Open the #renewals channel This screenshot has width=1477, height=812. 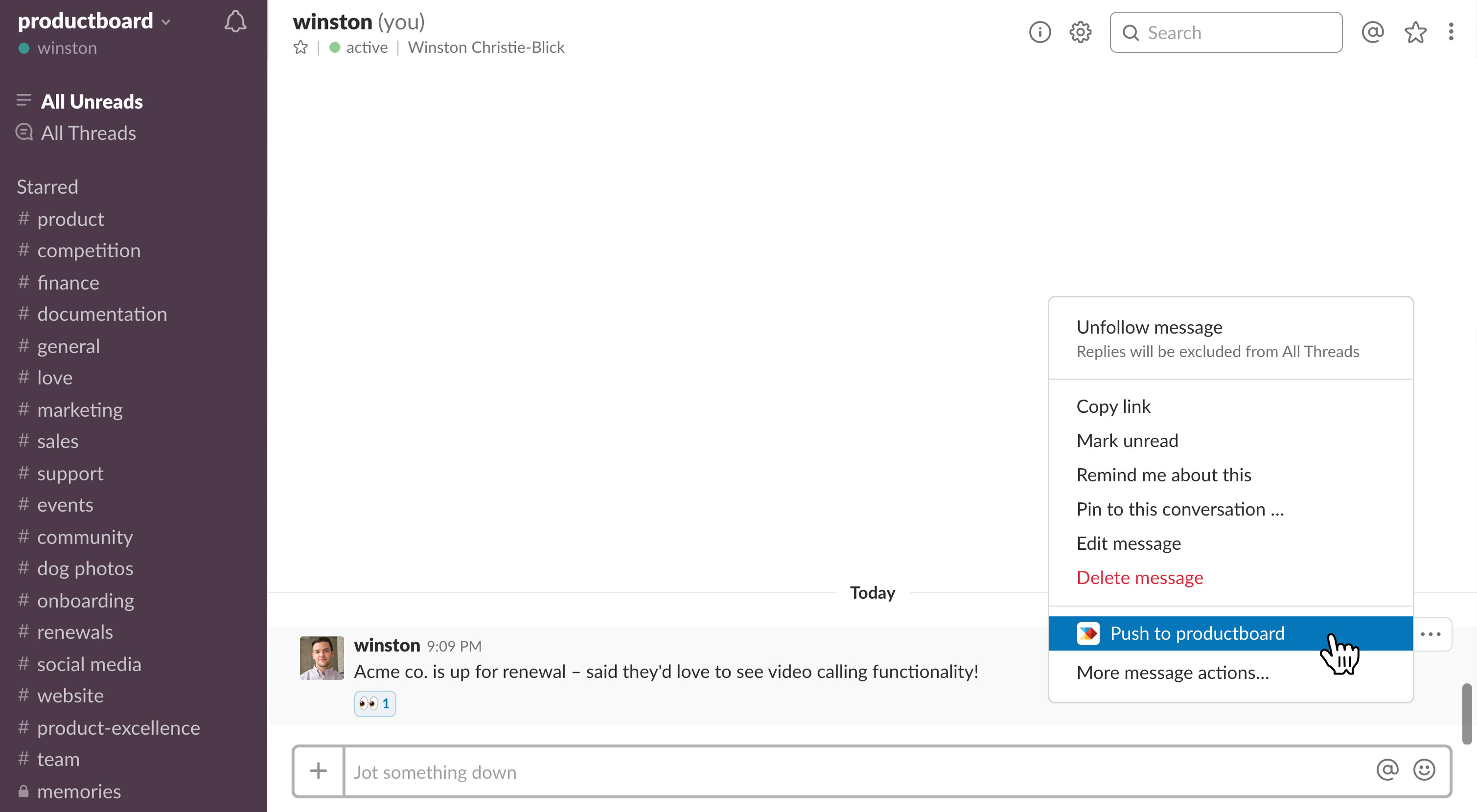[74, 632]
